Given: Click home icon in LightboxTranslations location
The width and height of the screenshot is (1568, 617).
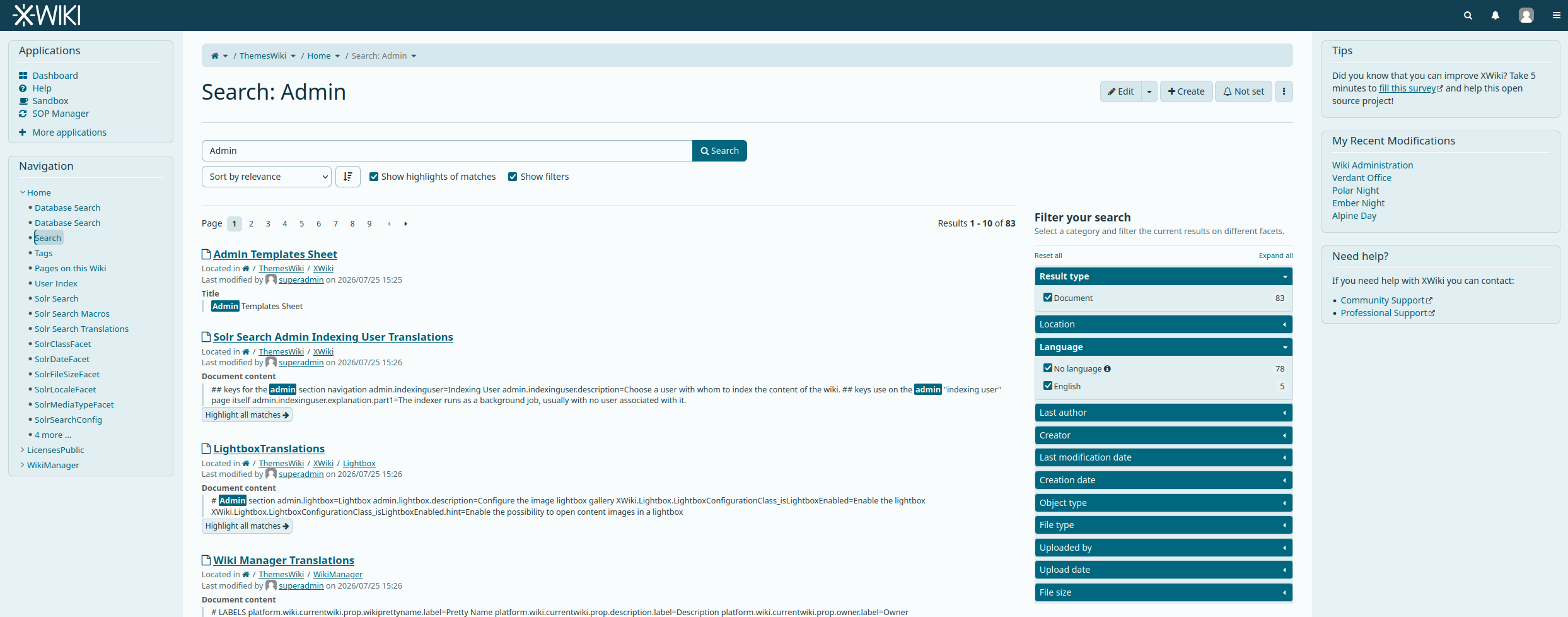Looking at the screenshot, I should tap(246, 464).
